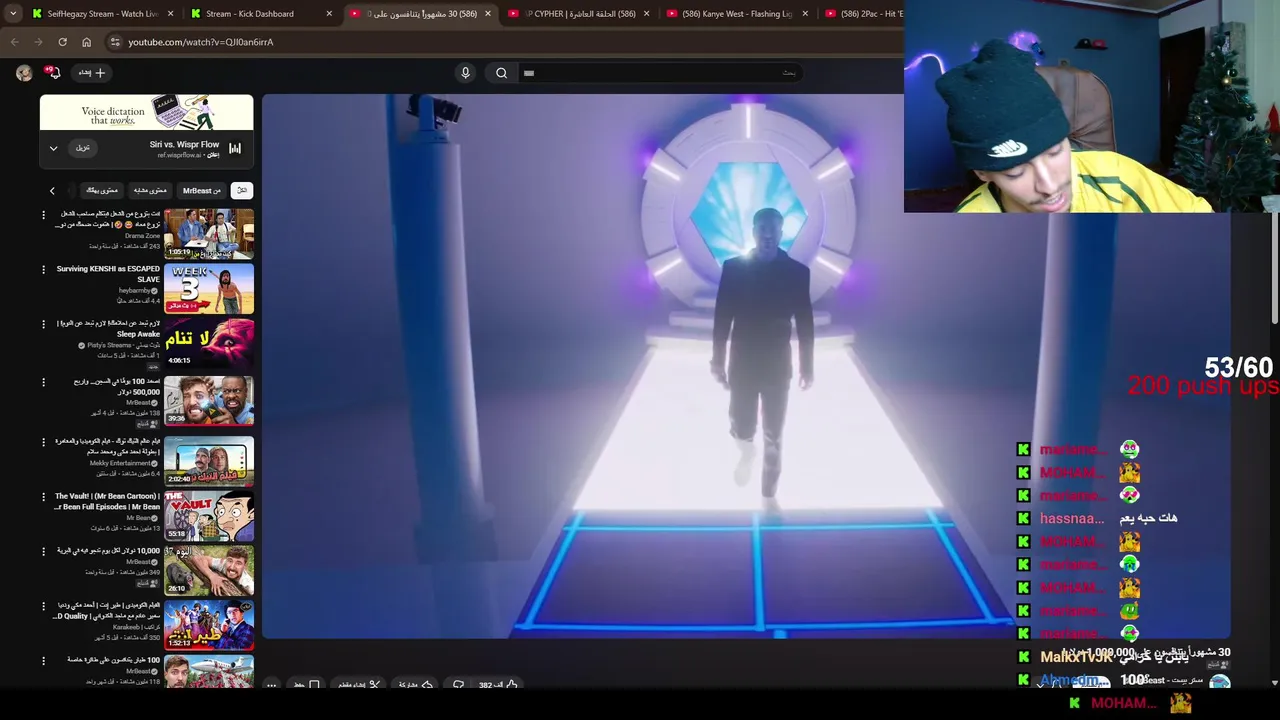Open ref.wisprflow.ai sponsor link
Screen dimensions: 1280x720
[181, 155]
